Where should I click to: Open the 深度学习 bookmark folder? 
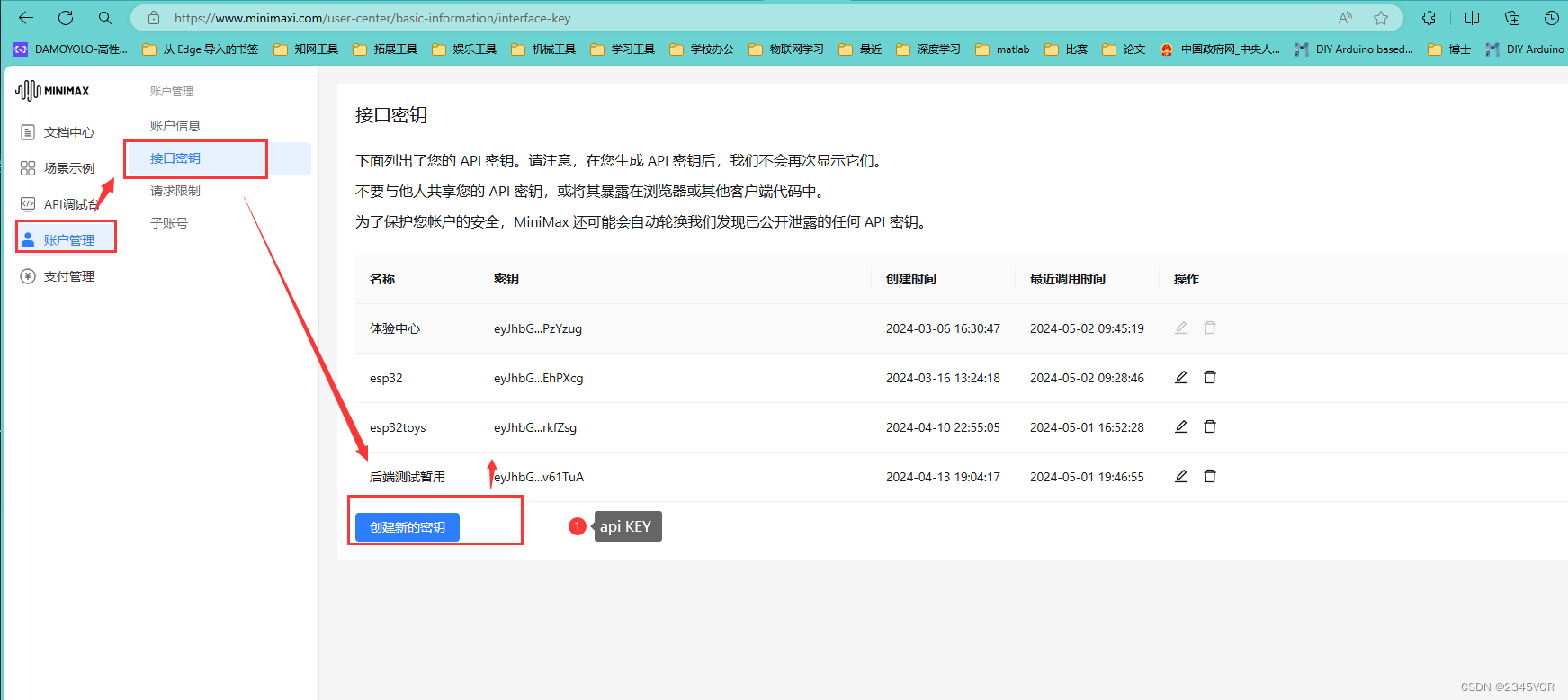[929, 49]
